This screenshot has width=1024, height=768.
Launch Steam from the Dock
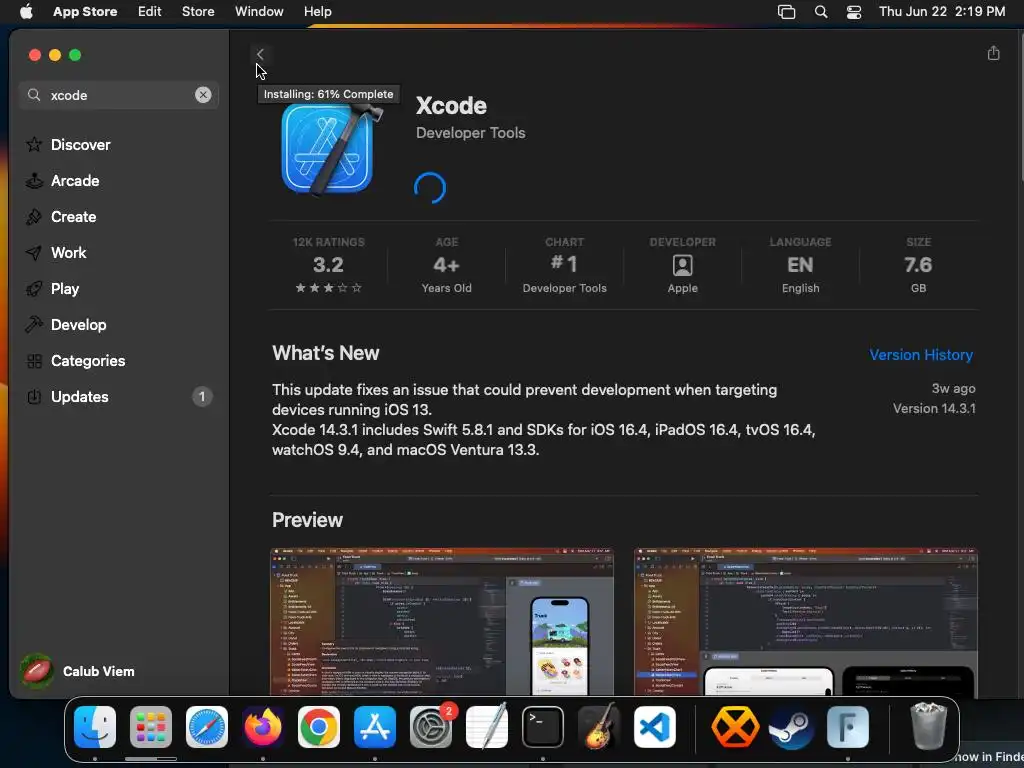[792, 727]
